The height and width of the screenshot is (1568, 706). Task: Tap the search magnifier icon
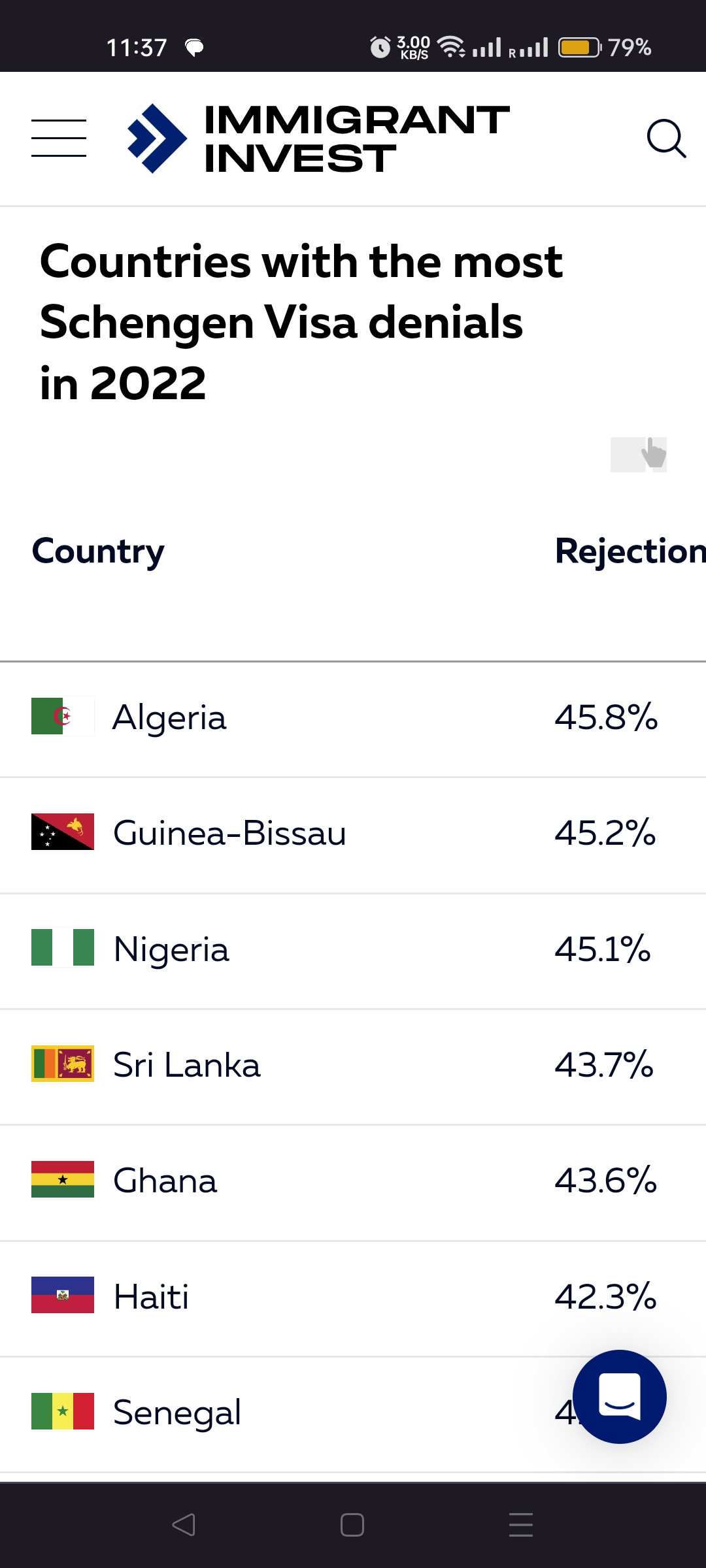coord(666,138)
